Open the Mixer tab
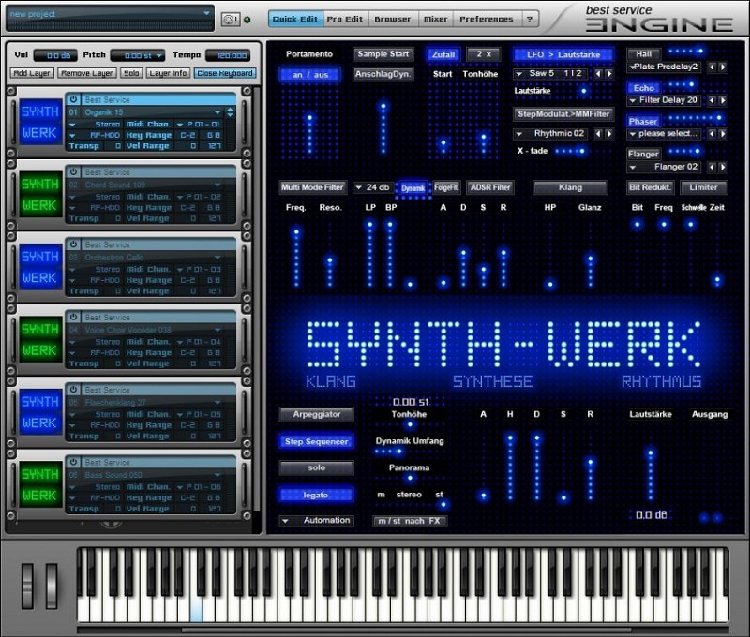Screen dimensions: 750x637 point(436,19)
